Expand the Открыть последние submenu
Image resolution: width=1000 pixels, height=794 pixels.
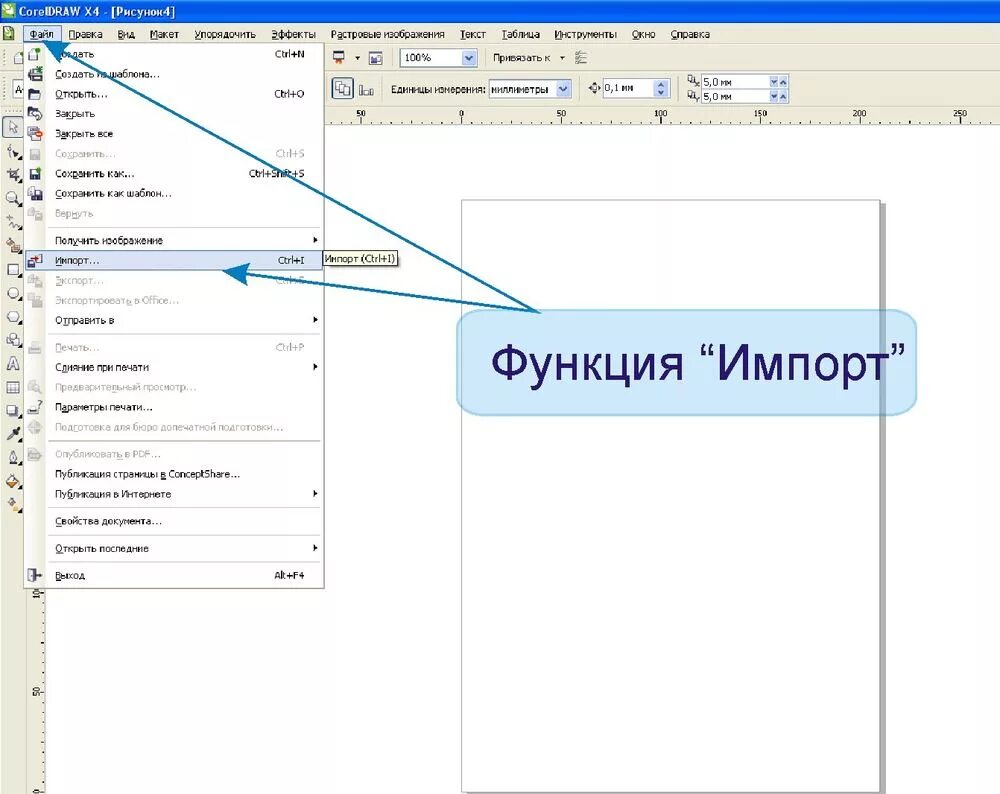click(173, 548)
